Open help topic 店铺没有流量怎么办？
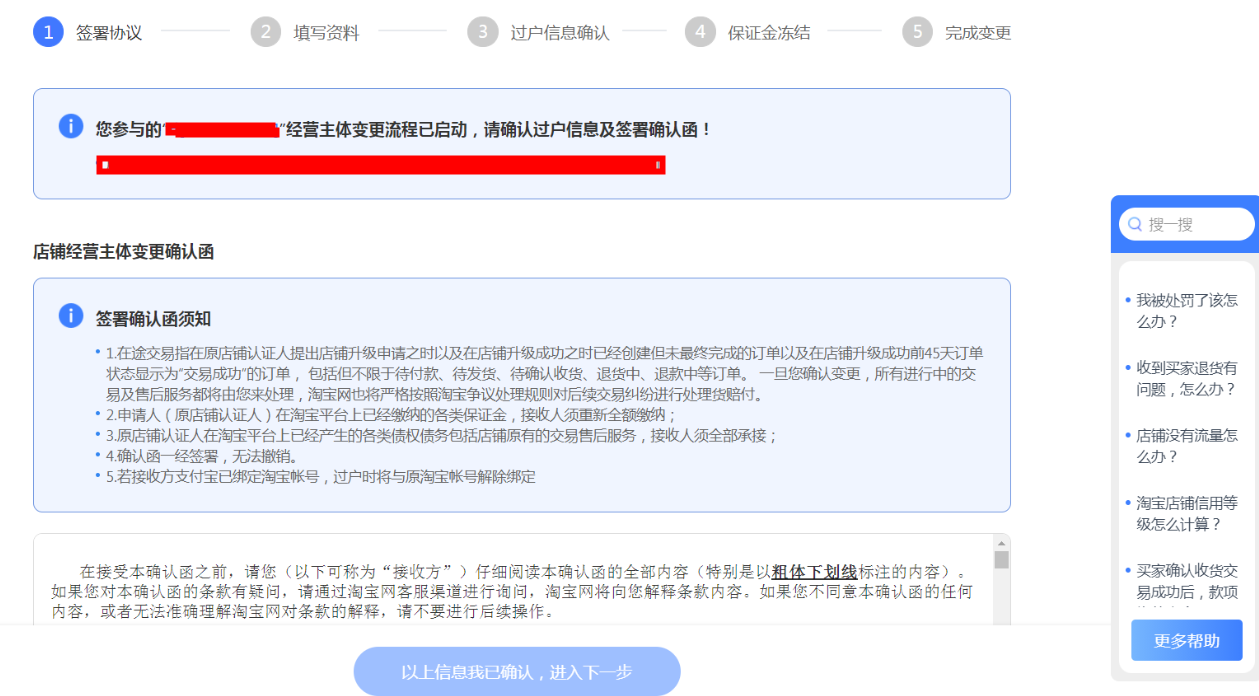Image resolution: width=1259 pixels, height=696 pixels. pos(1186,446)
